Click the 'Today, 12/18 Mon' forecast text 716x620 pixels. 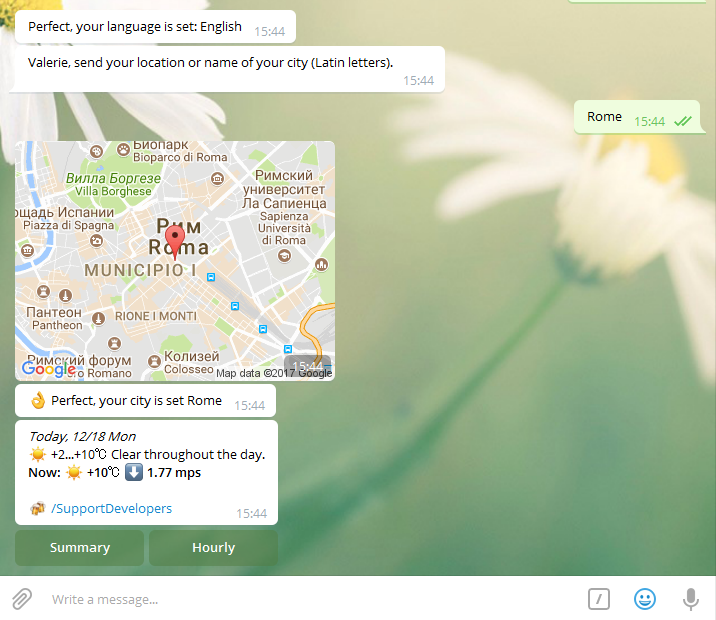[x=82, y=436]
